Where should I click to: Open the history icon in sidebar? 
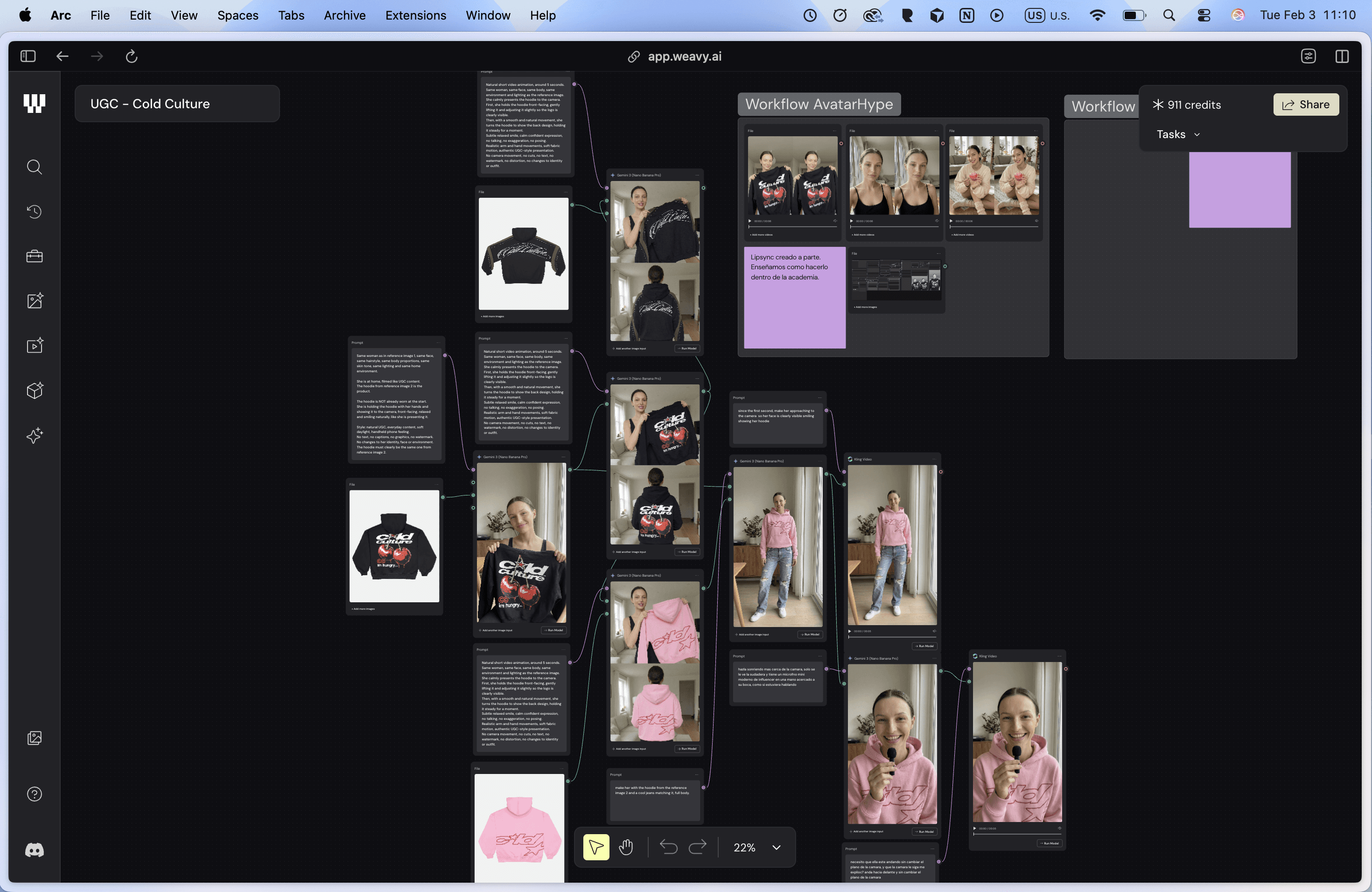click(x=34, y=211)
